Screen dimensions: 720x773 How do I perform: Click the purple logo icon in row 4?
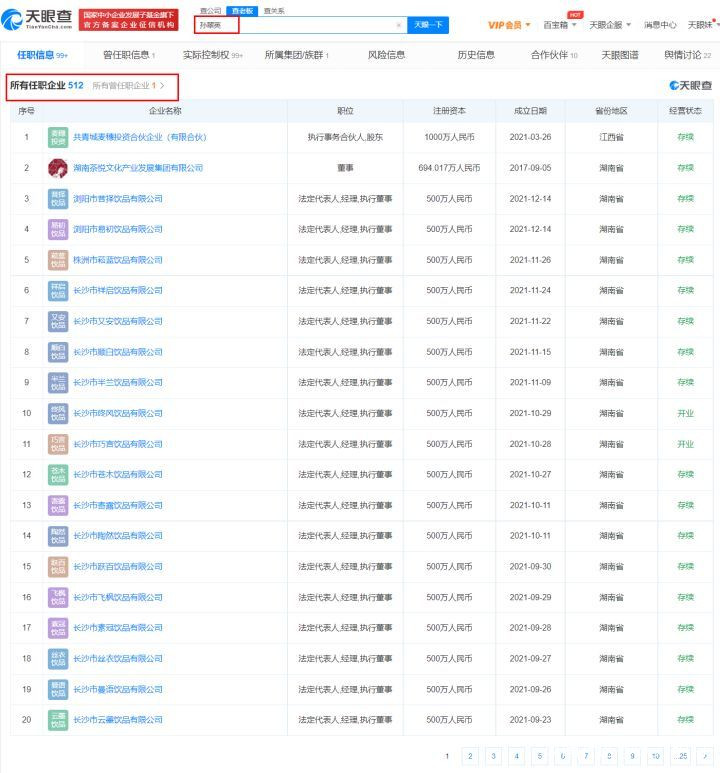[x=58, y=229]
